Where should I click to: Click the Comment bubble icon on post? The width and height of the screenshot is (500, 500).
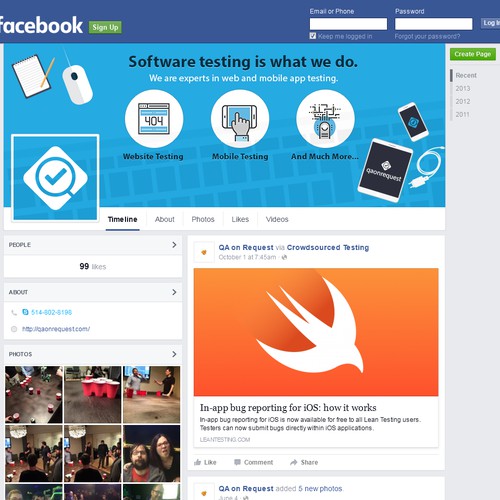click(x=237, y=462)
